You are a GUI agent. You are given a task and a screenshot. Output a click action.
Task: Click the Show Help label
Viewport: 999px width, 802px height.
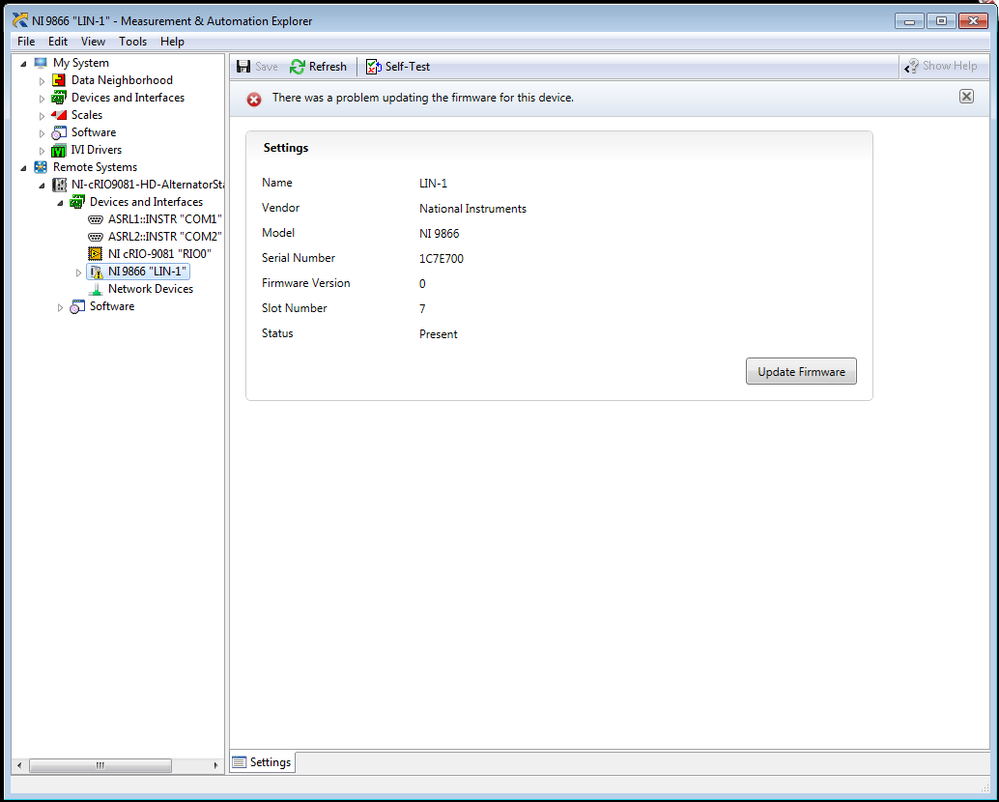pyautogui.click(x=949, y=66)
